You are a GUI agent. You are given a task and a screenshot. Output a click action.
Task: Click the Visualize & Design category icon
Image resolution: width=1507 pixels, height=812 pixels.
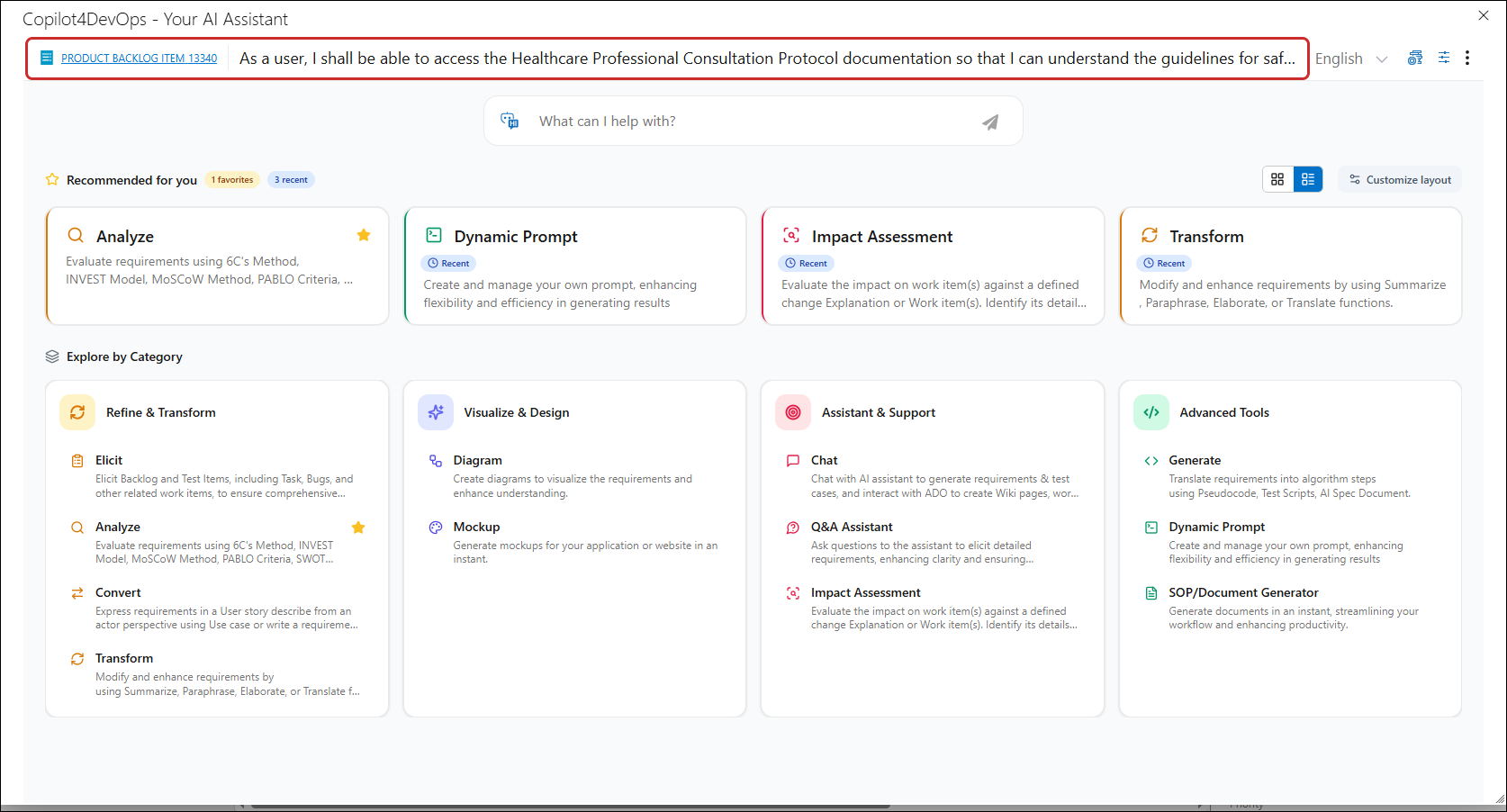point(436,412)
